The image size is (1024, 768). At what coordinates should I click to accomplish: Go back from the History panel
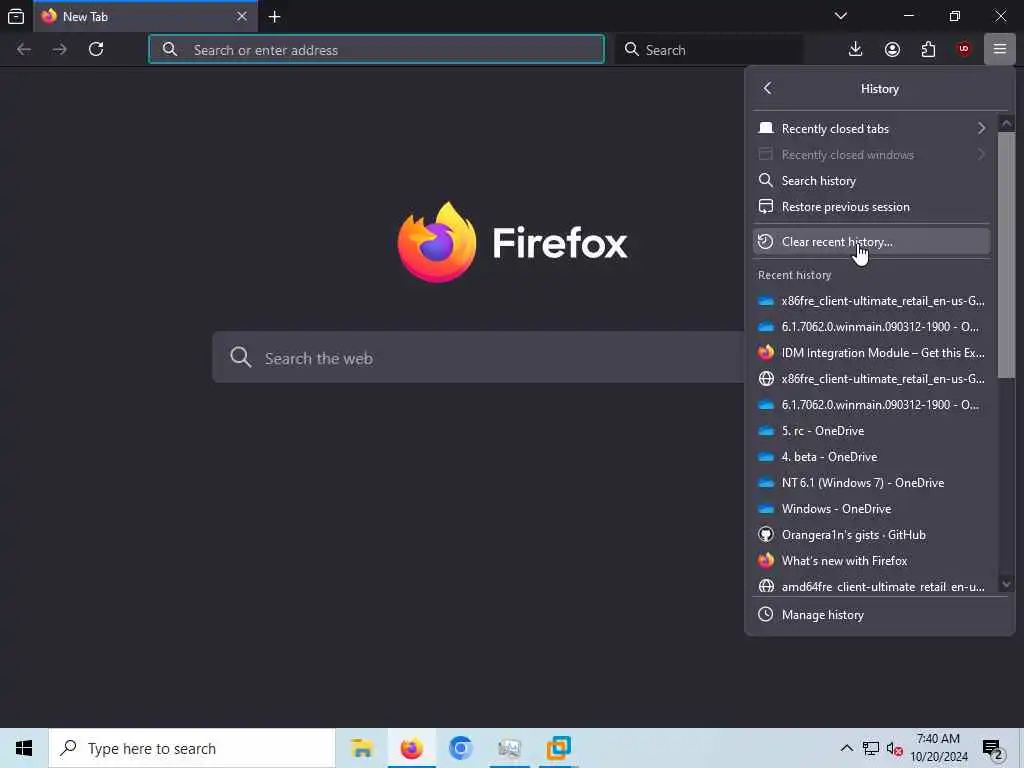(767, 88)
